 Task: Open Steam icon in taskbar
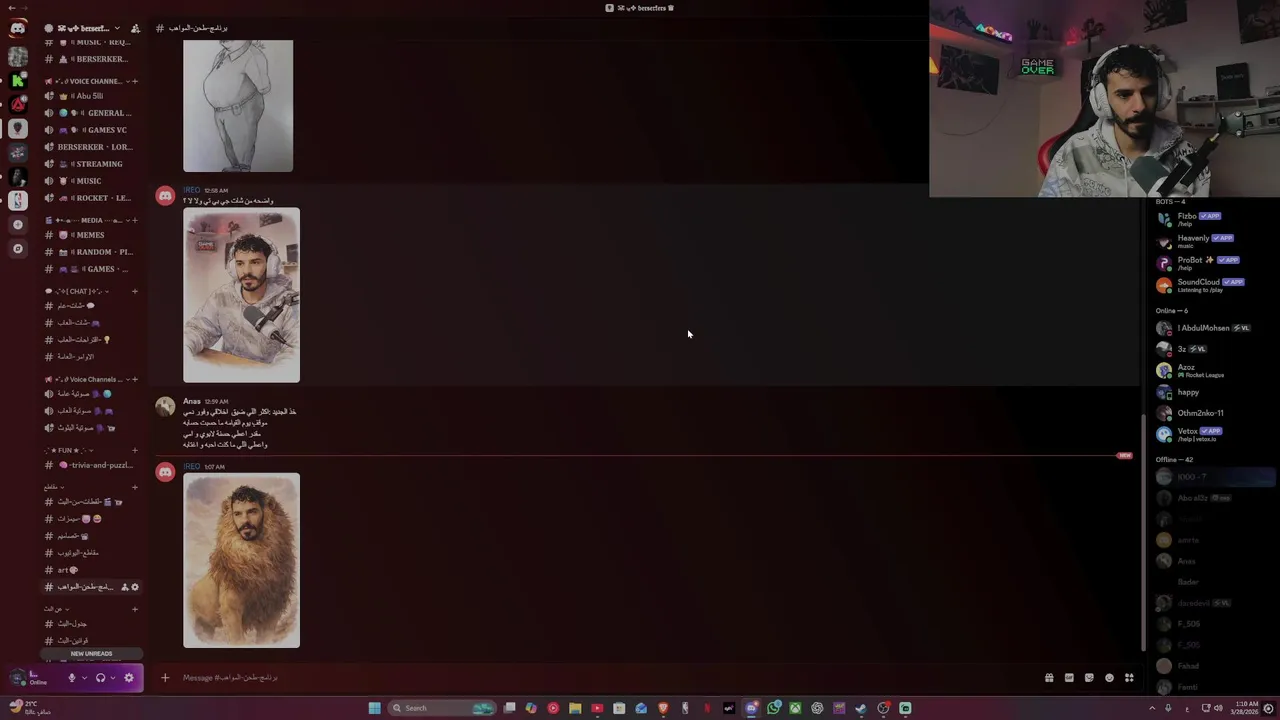click(x=861, y=708)
